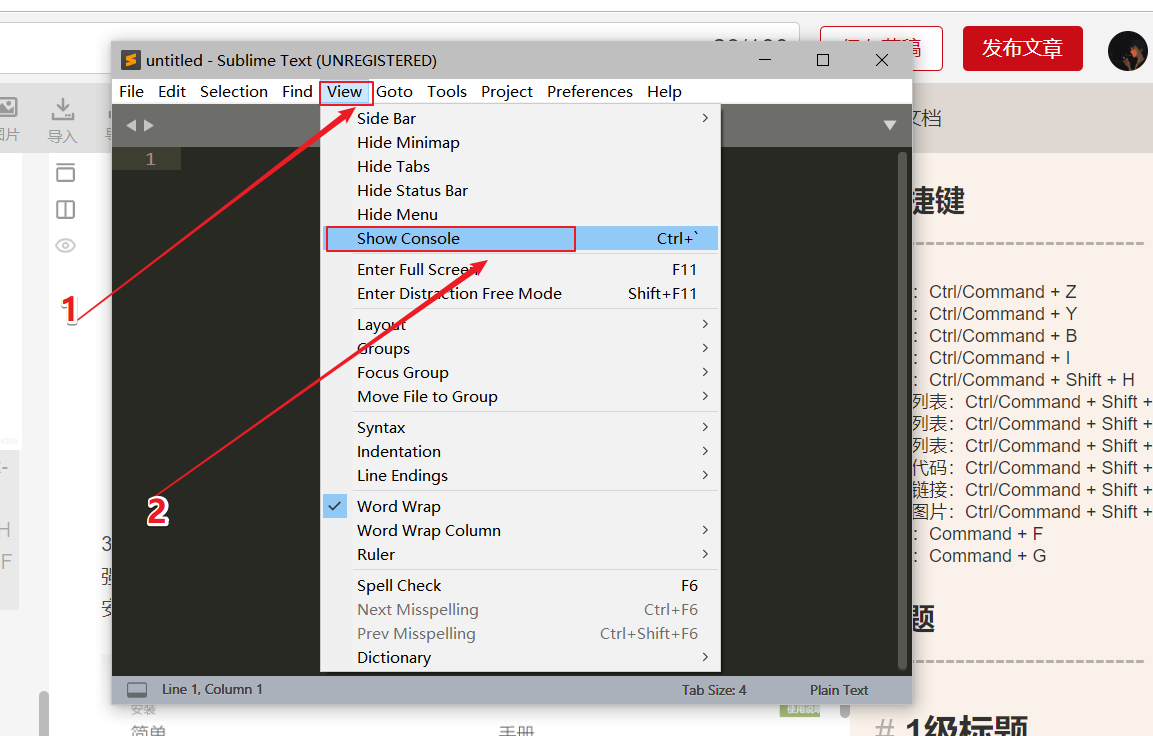Select Hide Status Bar
This screenshot has width=1153, height=736.
point(520,190)
